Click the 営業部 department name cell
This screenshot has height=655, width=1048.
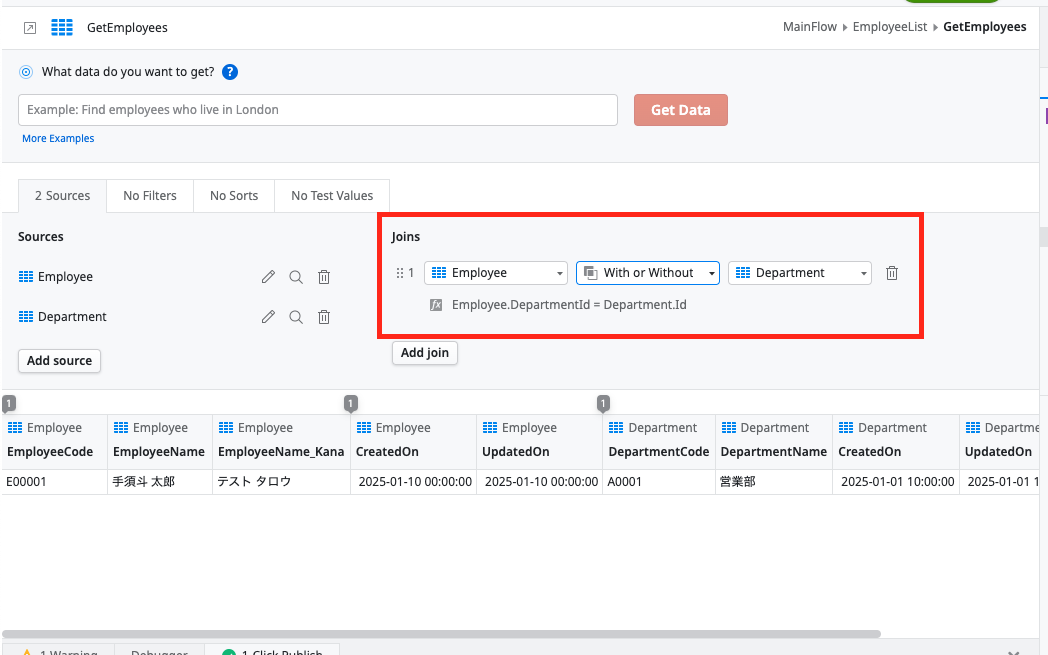pyautogui.click(x=774, y=482)
